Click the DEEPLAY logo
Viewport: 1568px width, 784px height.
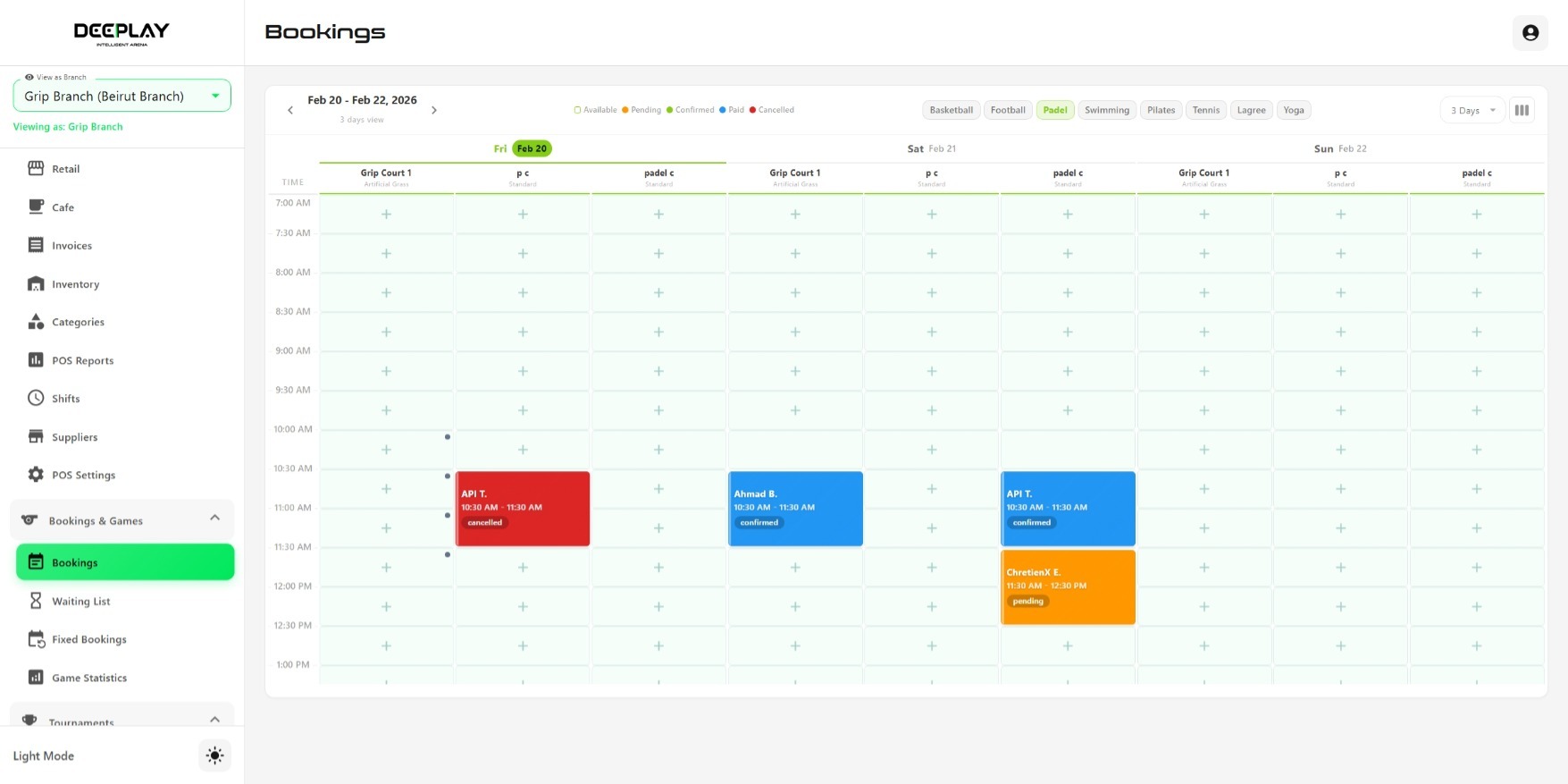point(122,33)
